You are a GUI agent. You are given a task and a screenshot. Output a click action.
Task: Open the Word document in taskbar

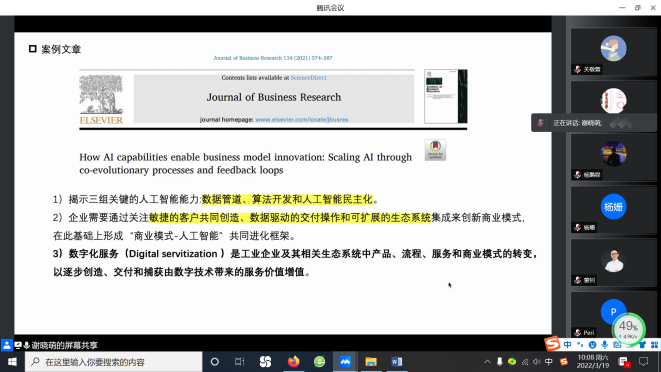click(x=397, y=362)
